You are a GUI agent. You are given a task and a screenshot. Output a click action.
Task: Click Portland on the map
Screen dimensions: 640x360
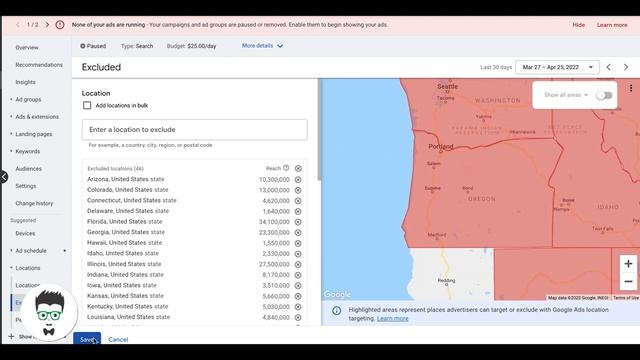point(441,147)
